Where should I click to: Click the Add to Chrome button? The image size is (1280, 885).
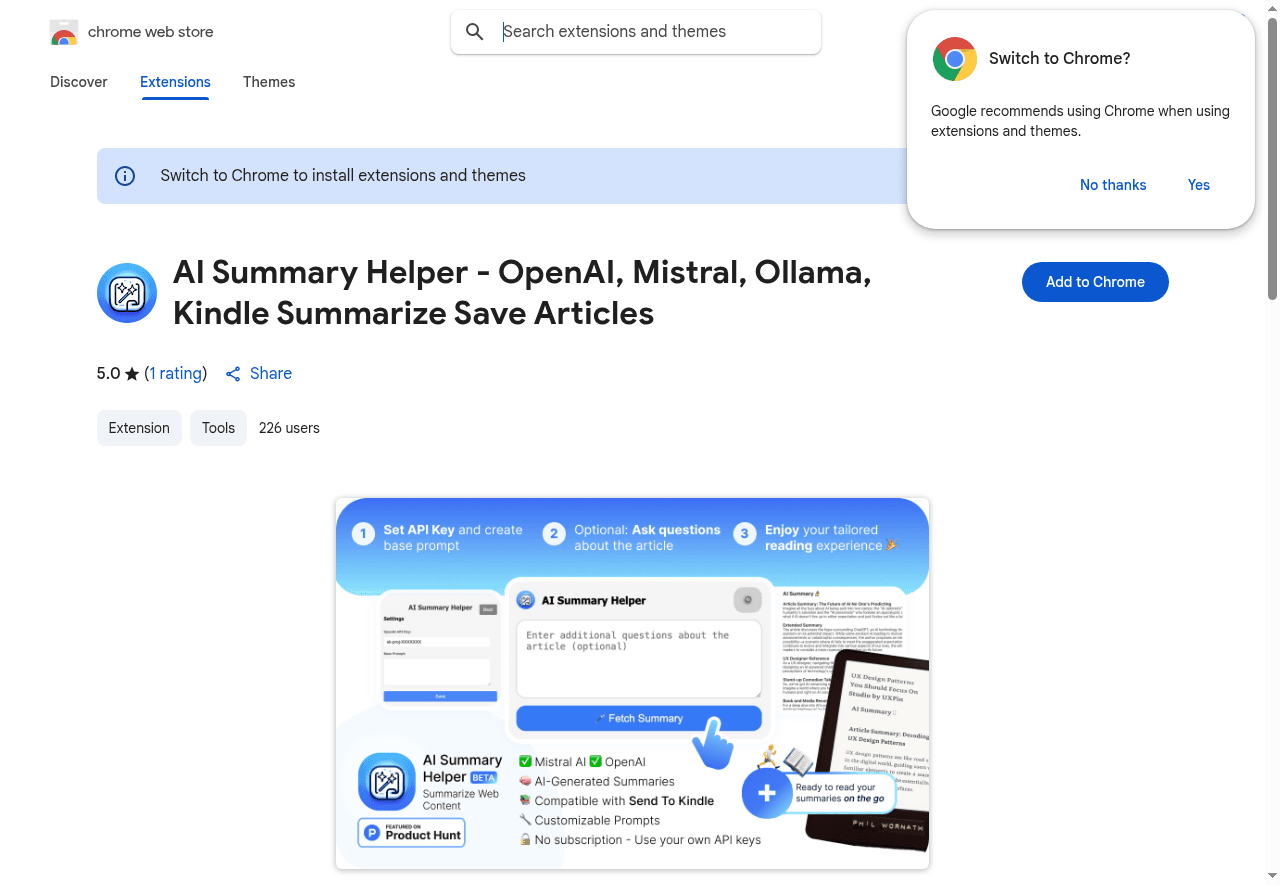pos(1095,282)
